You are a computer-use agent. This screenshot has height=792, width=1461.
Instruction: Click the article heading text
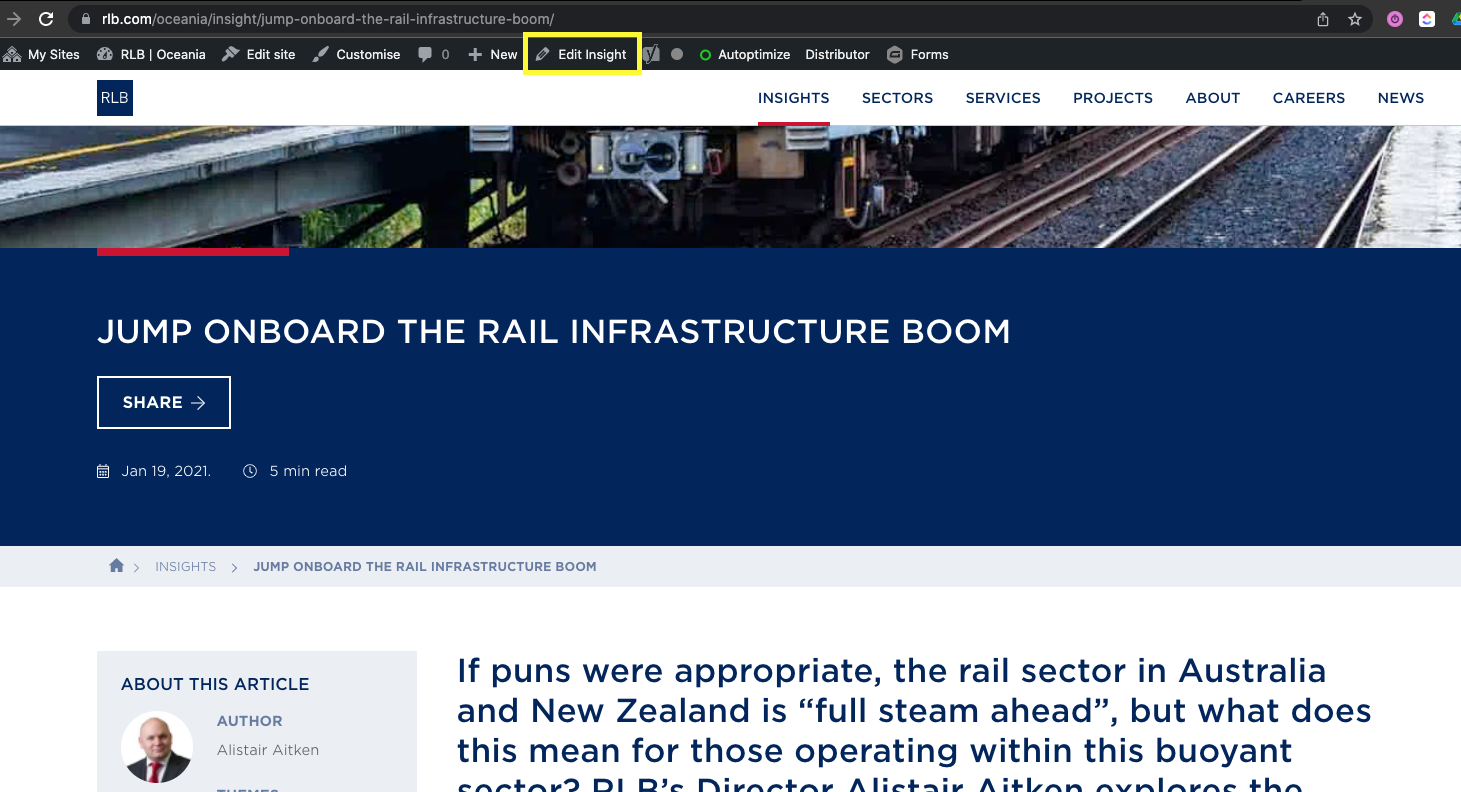point(554,332)
